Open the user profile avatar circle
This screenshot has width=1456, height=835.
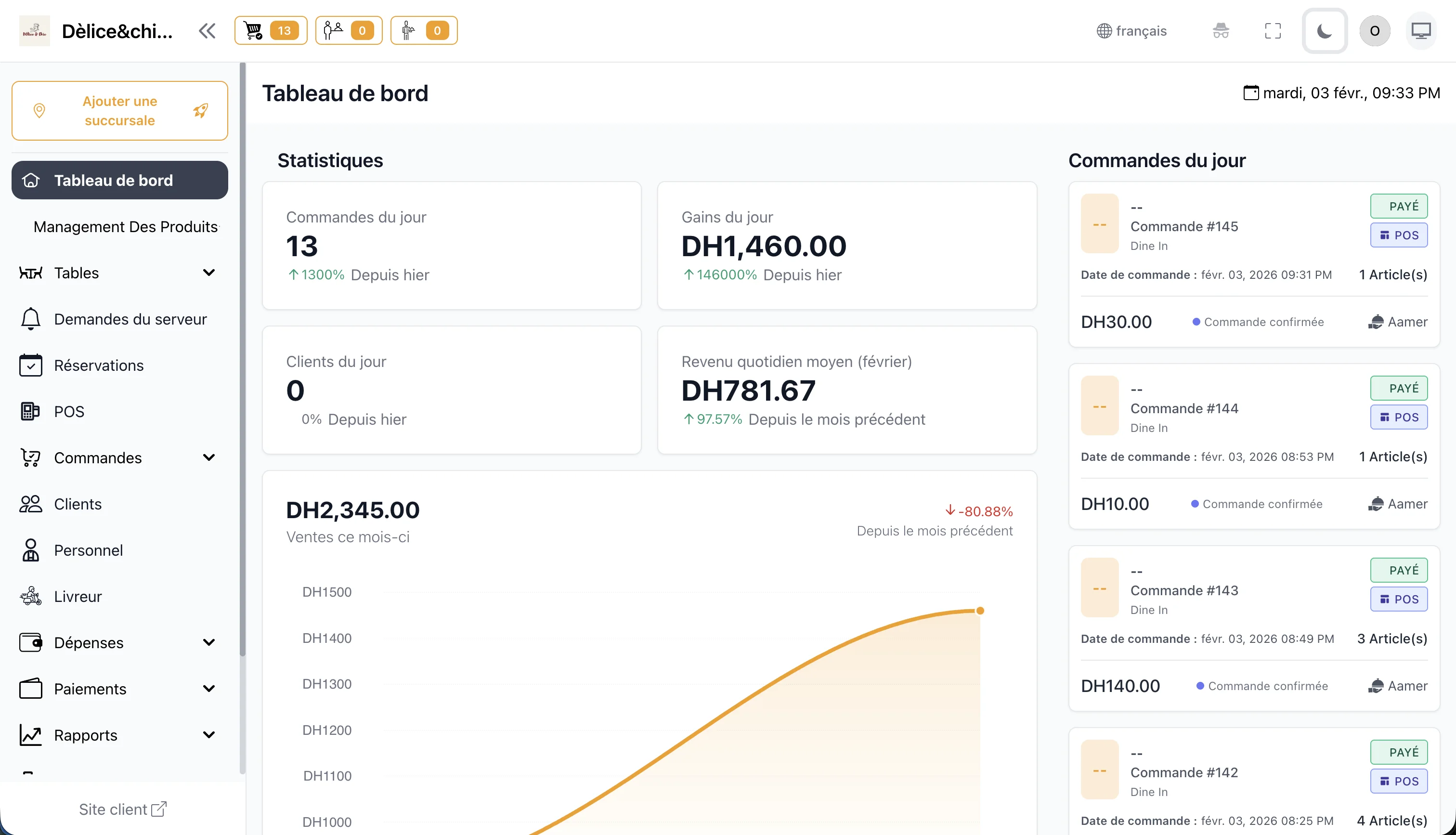pos(1375,30)
